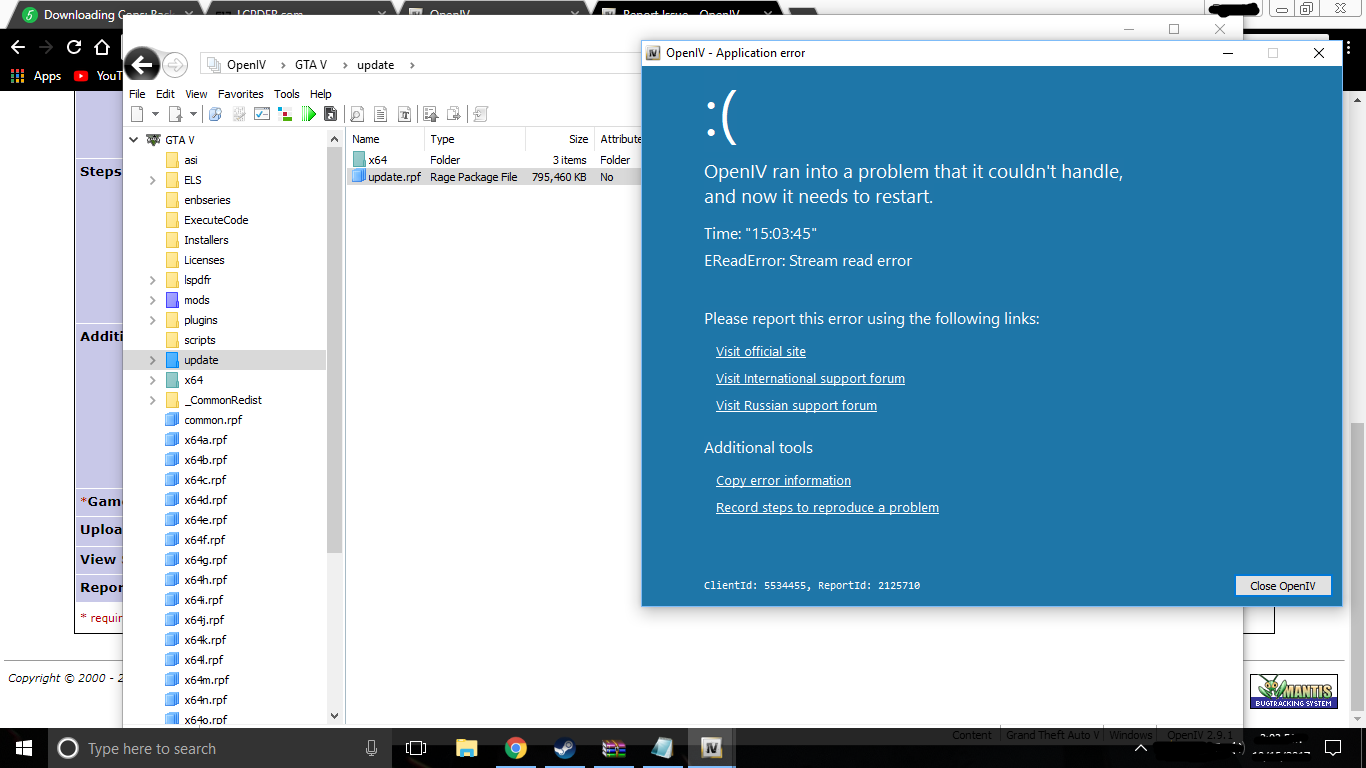Open the Favorites menu
Screen dimensions: 1366x768
pos(241,94)
